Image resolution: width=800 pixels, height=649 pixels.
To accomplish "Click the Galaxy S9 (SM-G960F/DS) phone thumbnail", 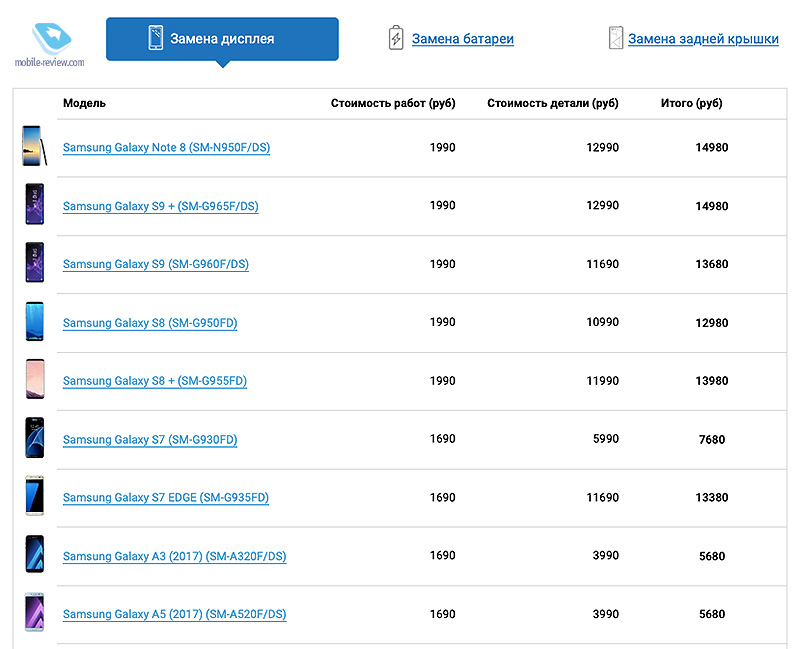I will tap(35, 262).
